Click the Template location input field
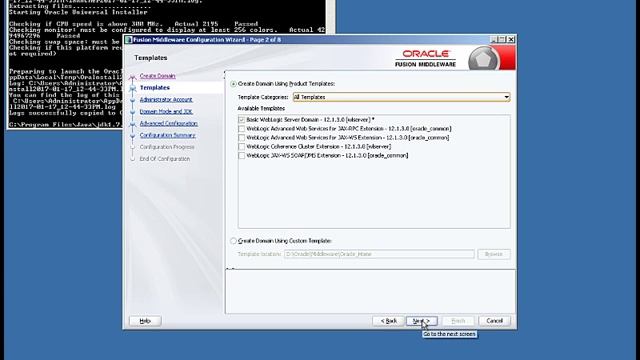Screen dimensions: 640x360 click(x=379, y=254)
